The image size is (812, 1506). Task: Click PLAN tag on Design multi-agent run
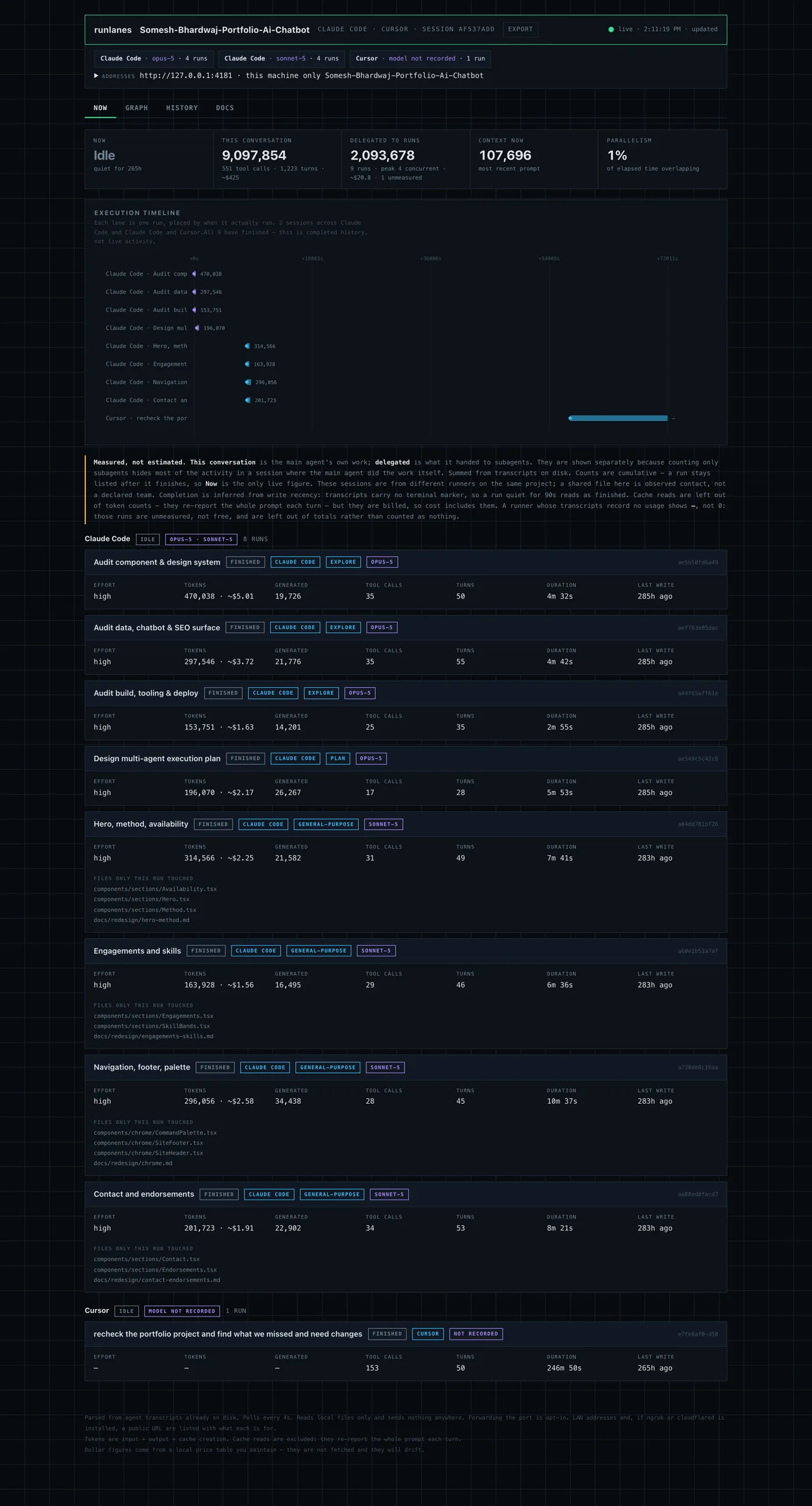point(338,759)
